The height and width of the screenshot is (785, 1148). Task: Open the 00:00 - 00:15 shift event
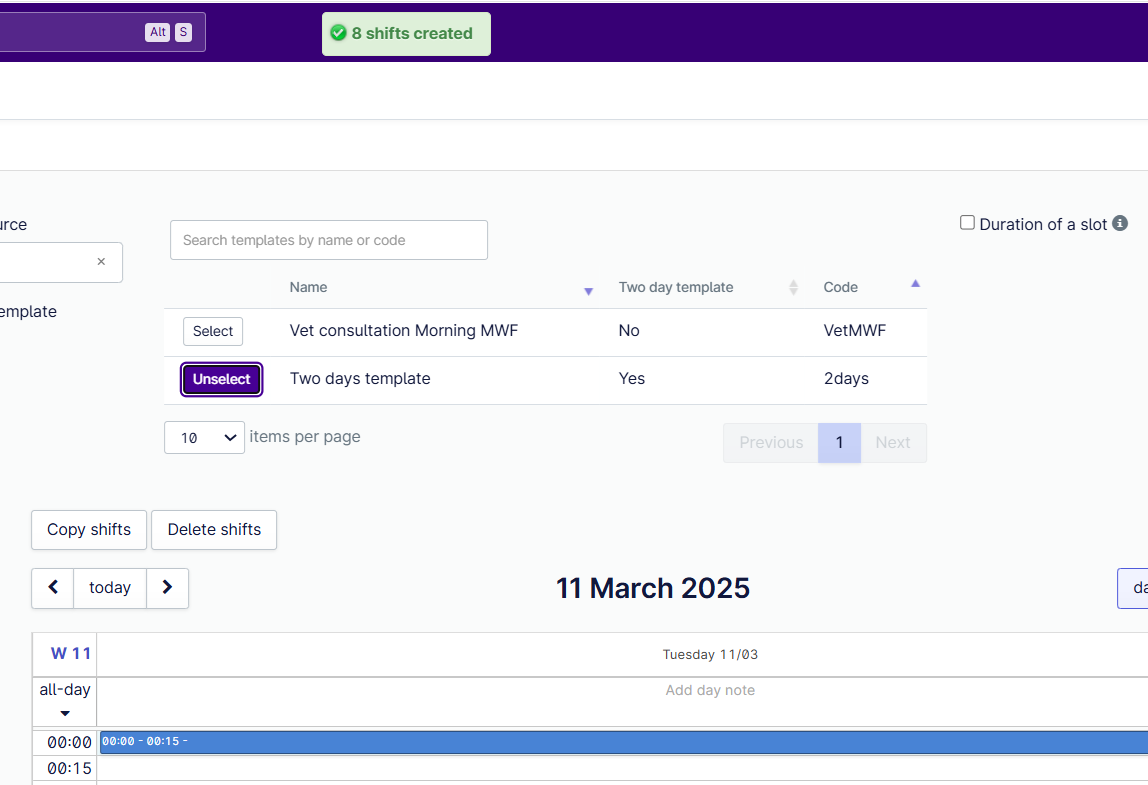point(624,742)
